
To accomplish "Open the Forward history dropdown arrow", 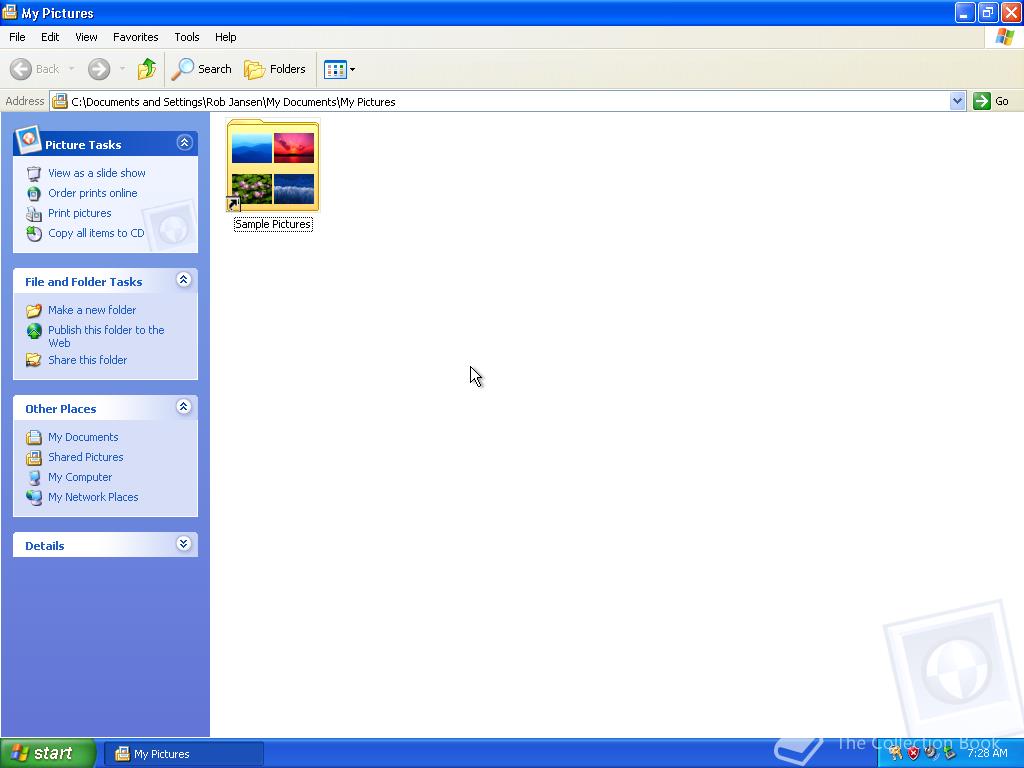I will (x=122, y=69).
